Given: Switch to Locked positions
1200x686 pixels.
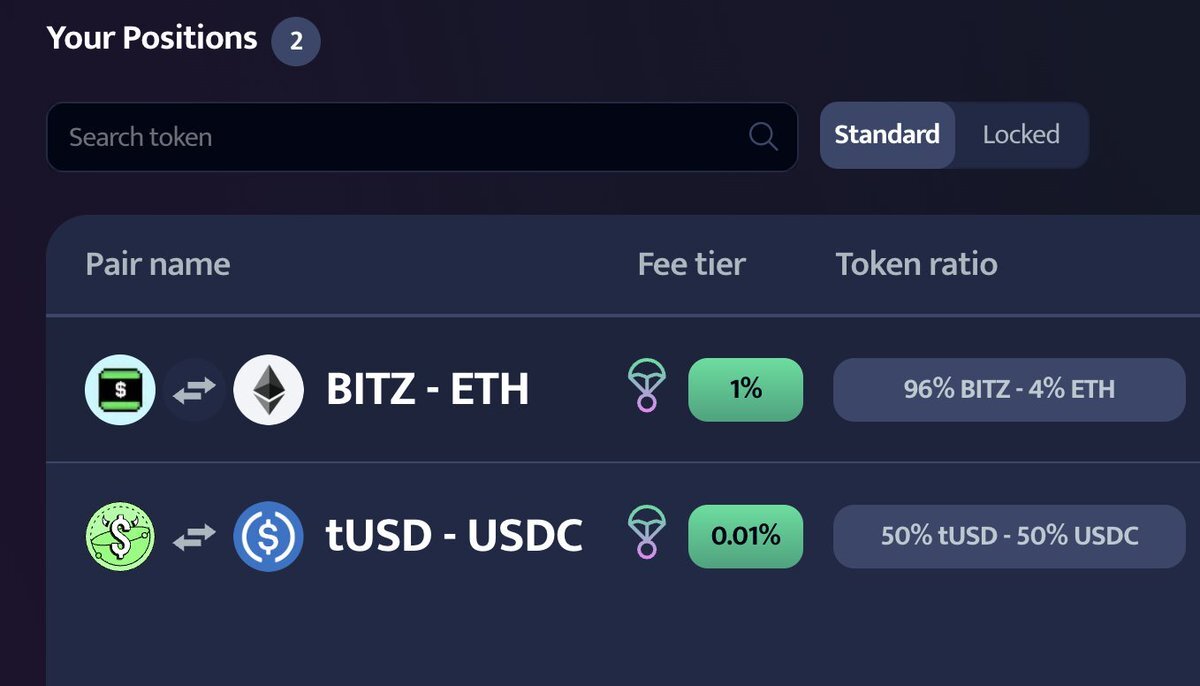Looking at the screenshot, I should 1021,135.
